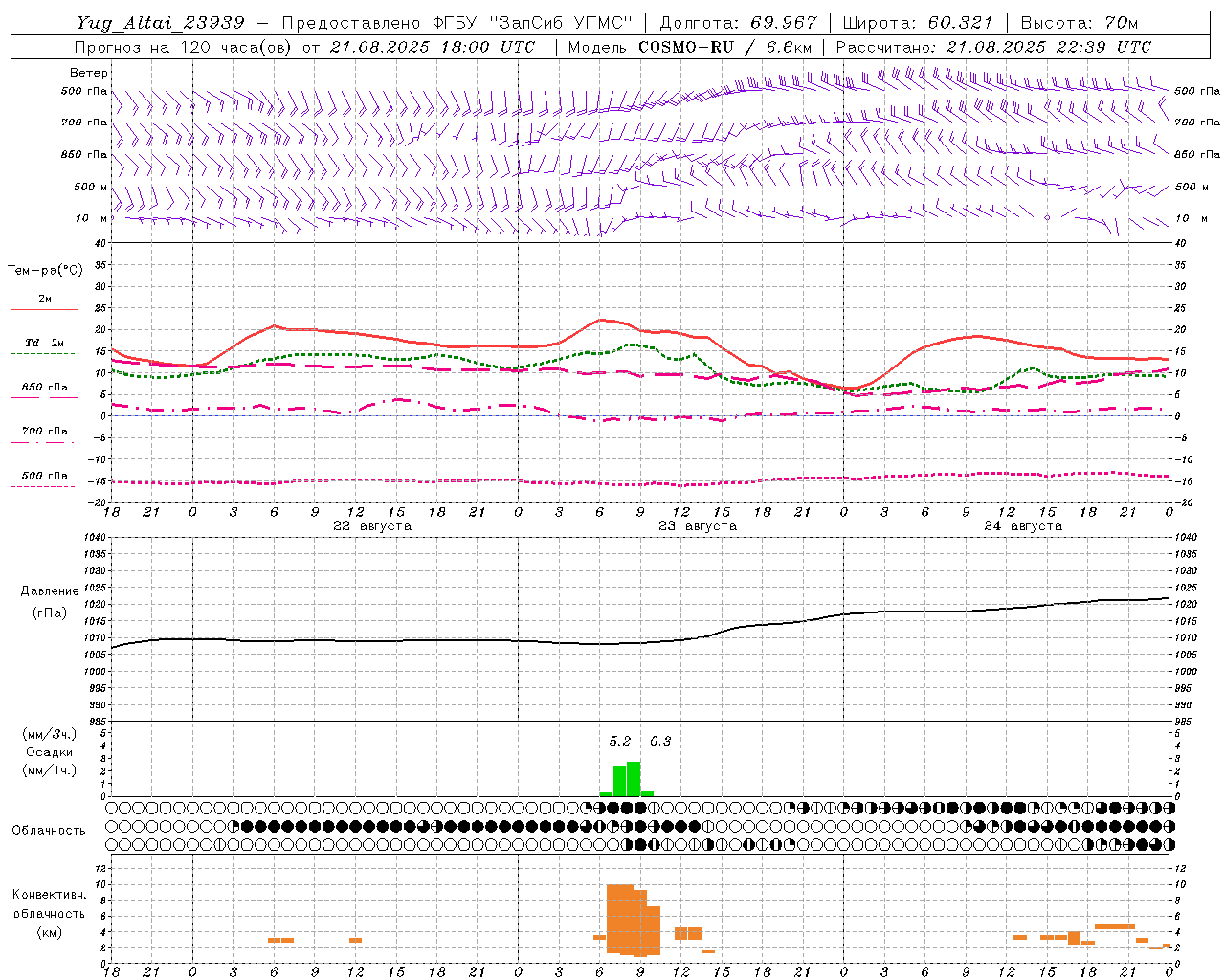Image resolution: width=1225 pixels, height=980 pixels.
Task: Click the 'Прогноз на 120 часа(ов)' header text
Action: click(184, 47)
